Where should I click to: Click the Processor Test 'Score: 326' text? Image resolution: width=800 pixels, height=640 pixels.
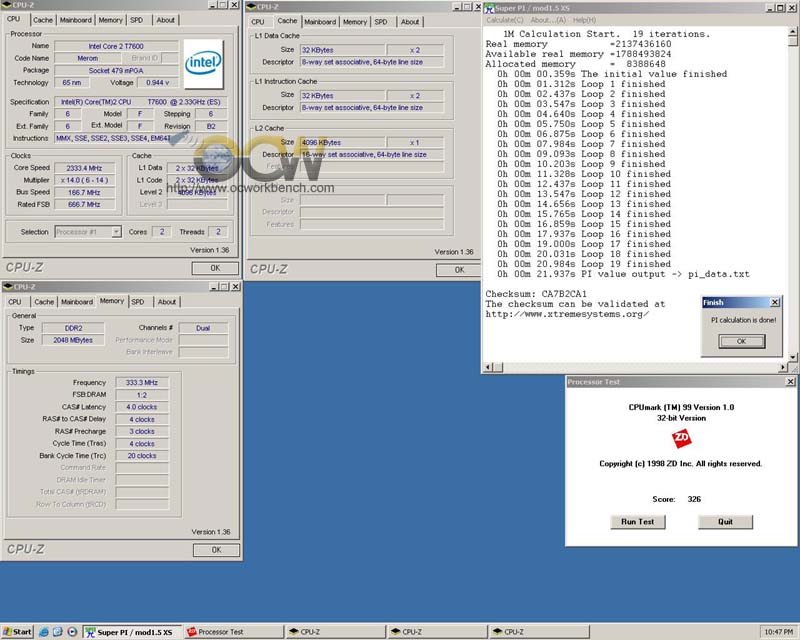coord(677,499)
